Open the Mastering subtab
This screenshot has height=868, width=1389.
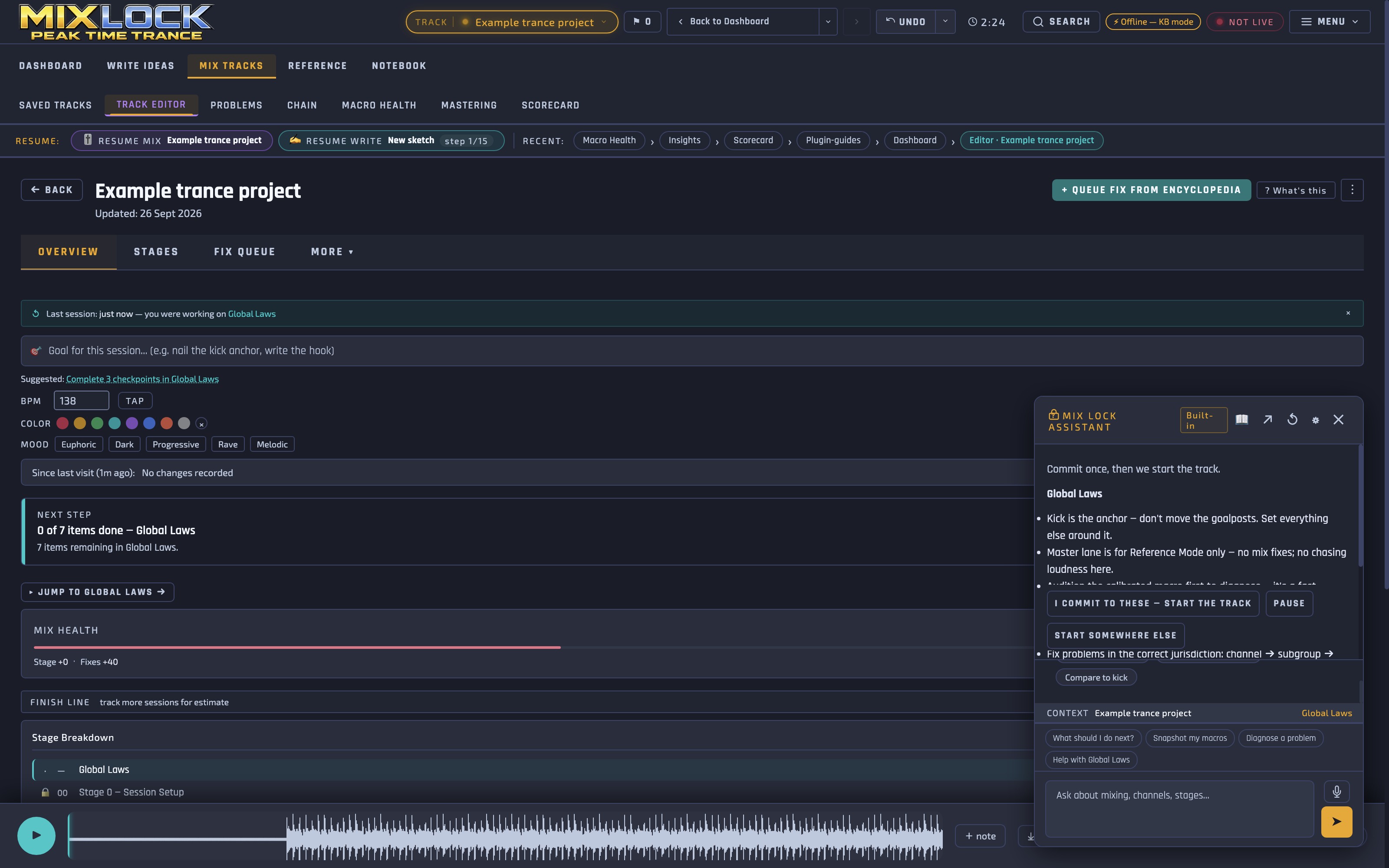point(469,105)
